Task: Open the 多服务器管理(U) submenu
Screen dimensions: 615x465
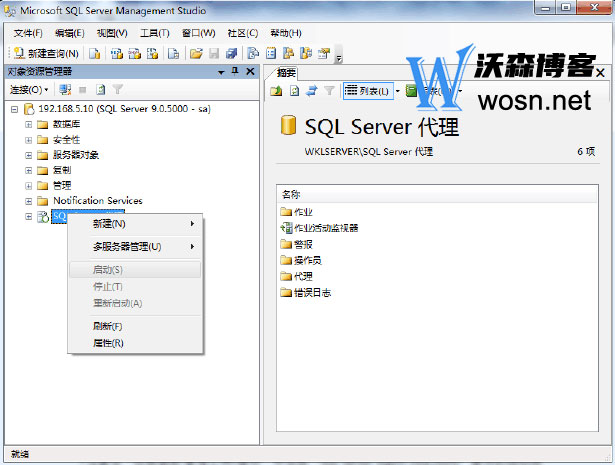Action: 135,247
